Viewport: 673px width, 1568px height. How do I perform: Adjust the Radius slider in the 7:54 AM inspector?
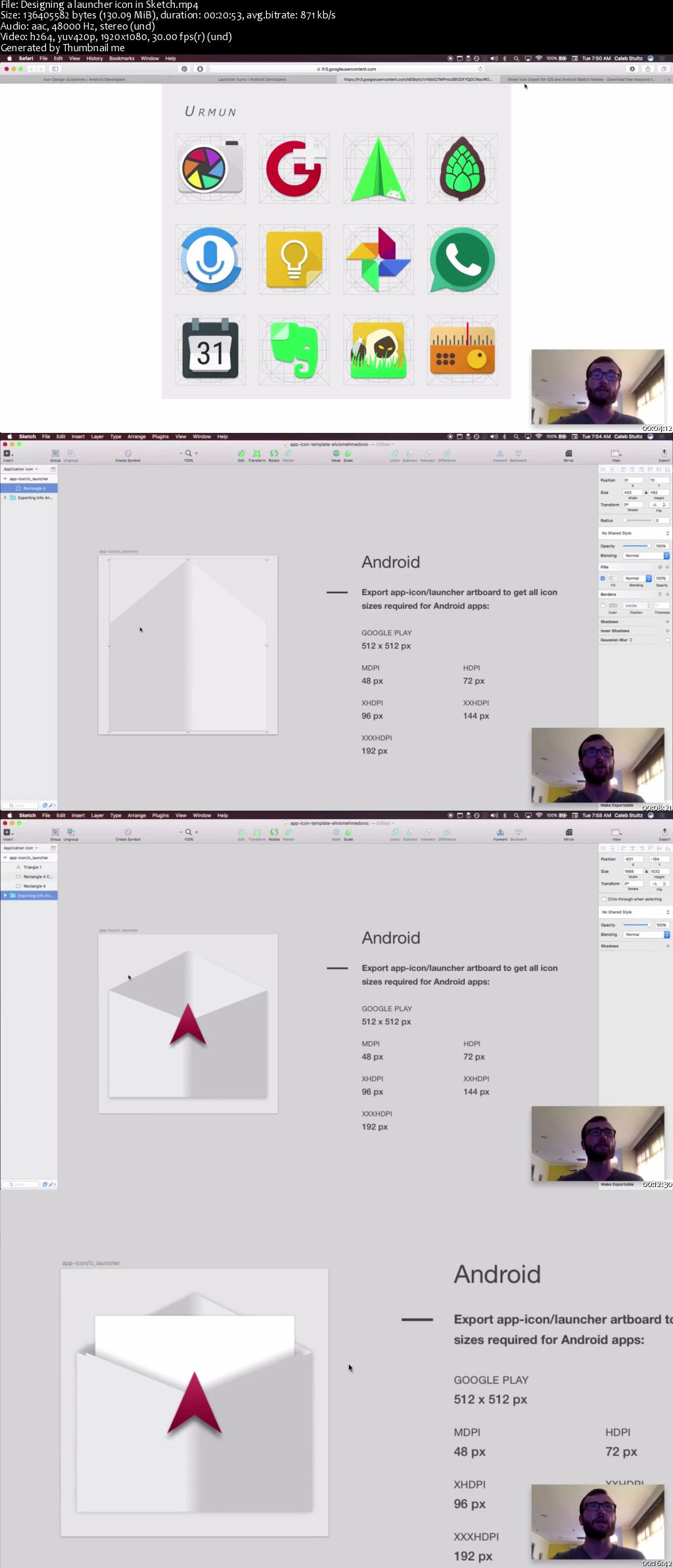636,520
